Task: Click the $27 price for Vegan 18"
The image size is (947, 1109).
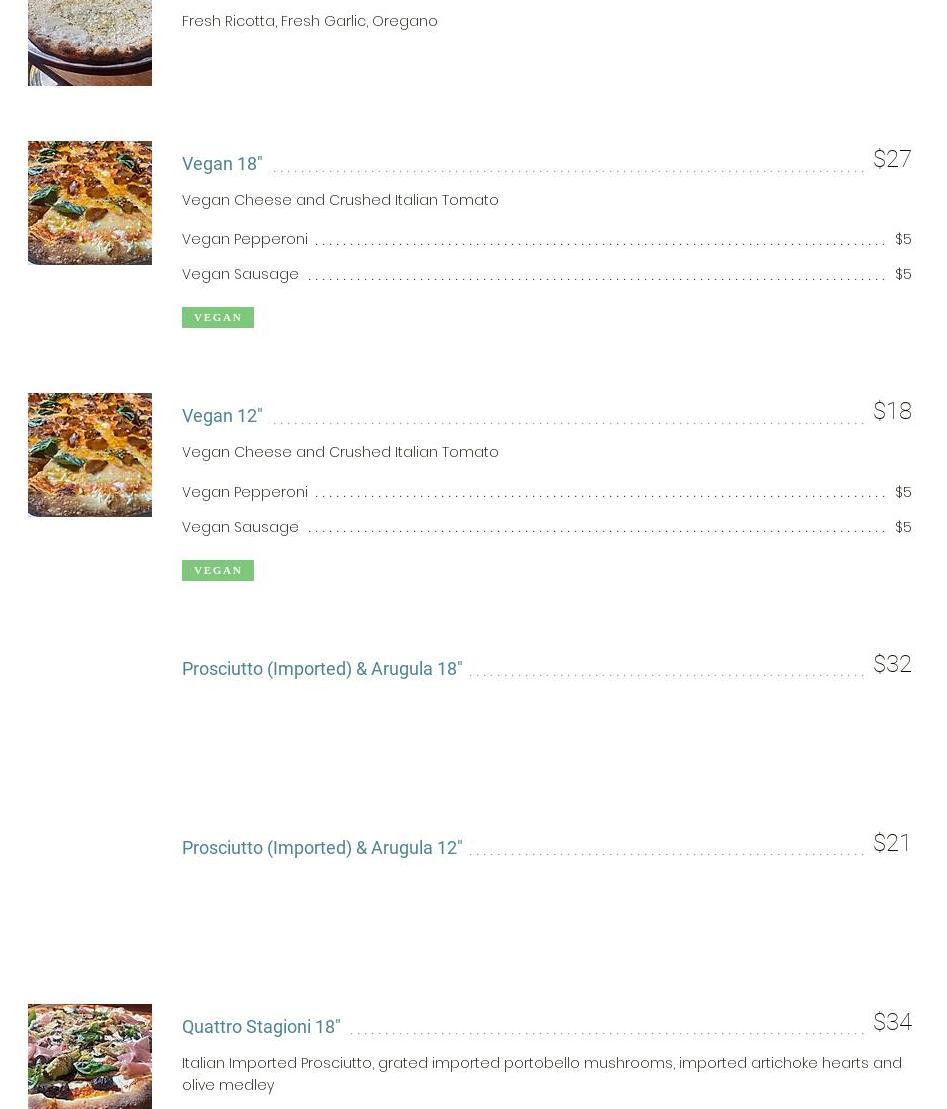Action: 892,160
